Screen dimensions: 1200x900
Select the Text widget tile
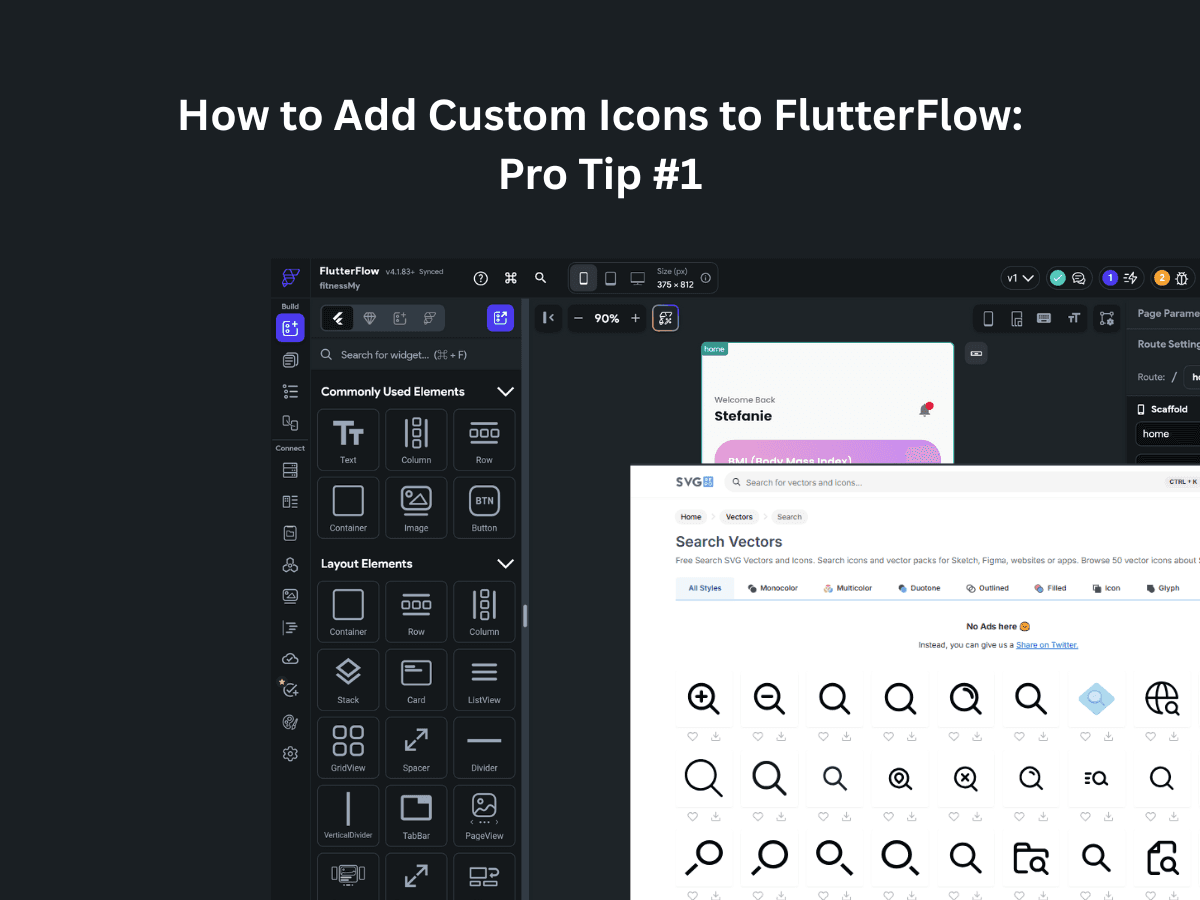point(348,440)
